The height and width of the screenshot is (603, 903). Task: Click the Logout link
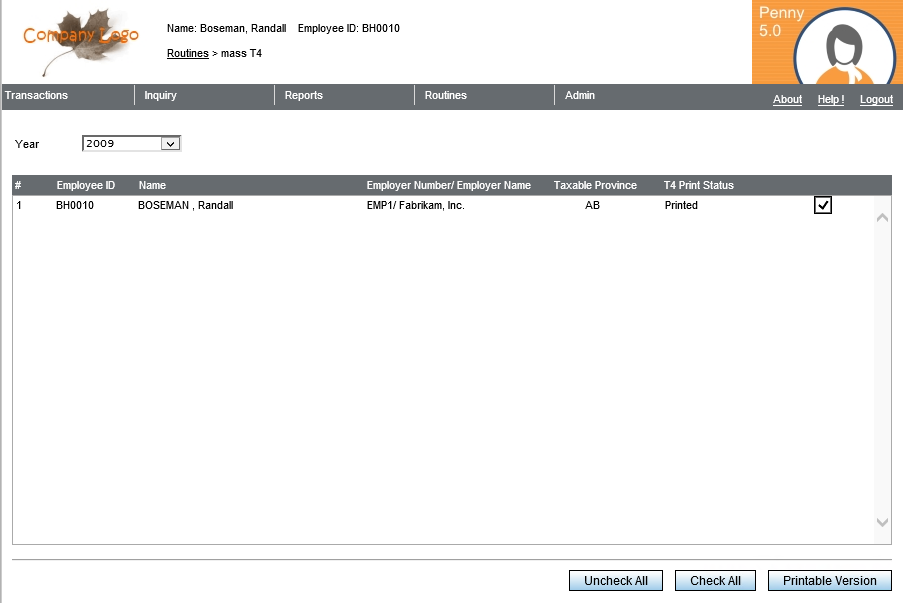pyautogui.click(x=876, y=100)
